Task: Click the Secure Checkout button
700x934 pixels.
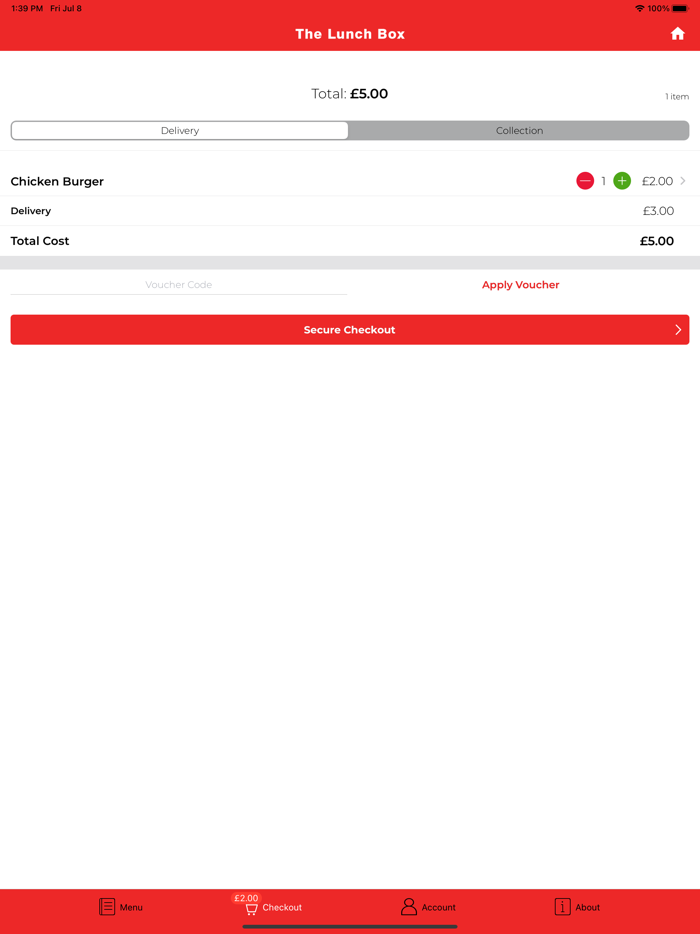Action: (x=350, y=329)
